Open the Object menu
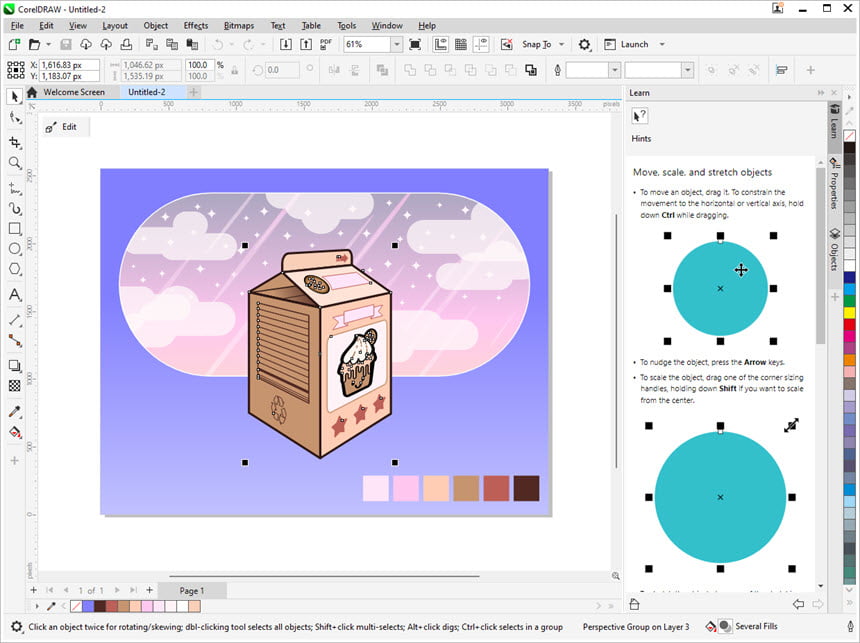860x643 pixels. coord(156,25)
